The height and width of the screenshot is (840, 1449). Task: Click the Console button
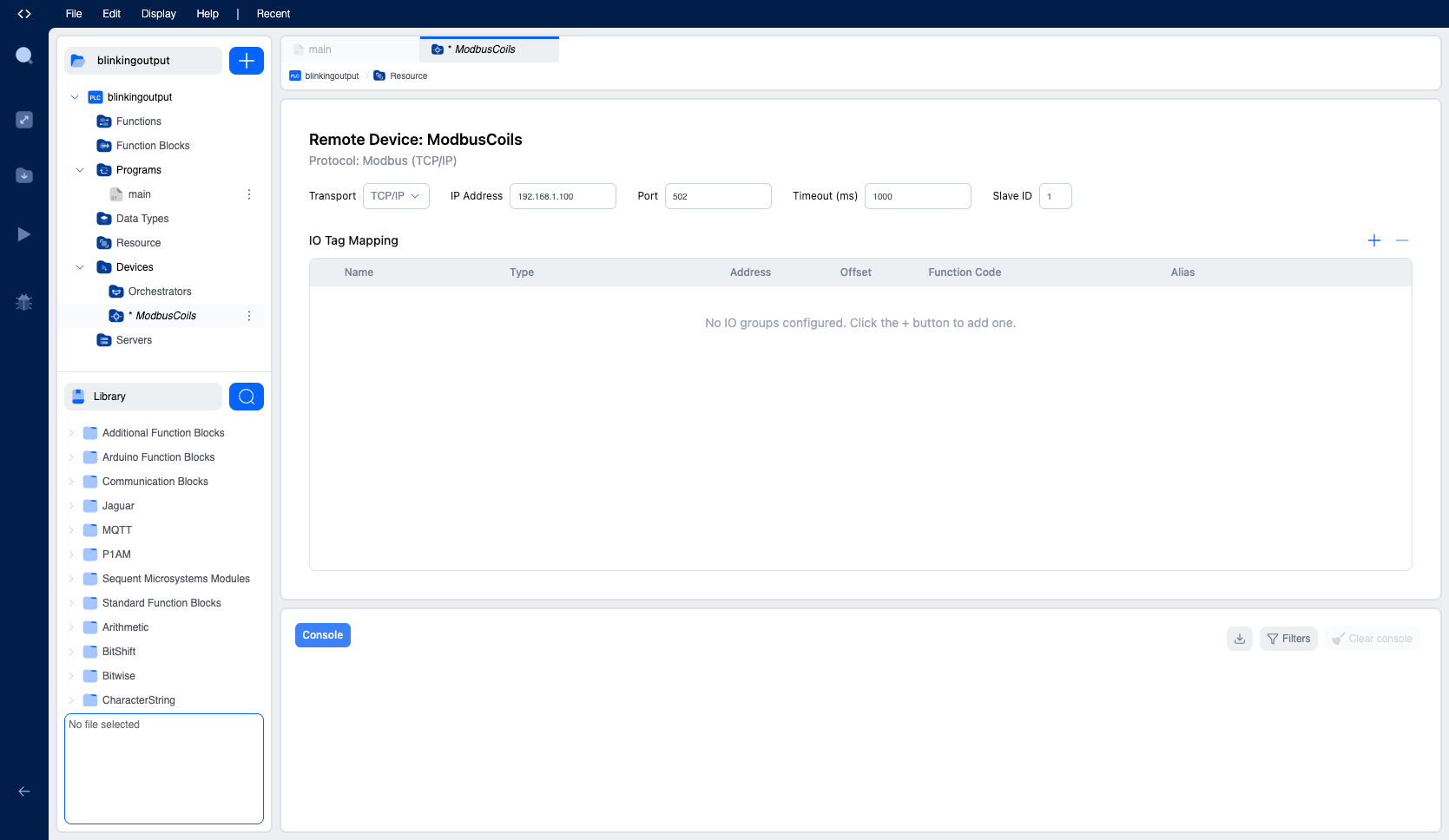(323, 635)
